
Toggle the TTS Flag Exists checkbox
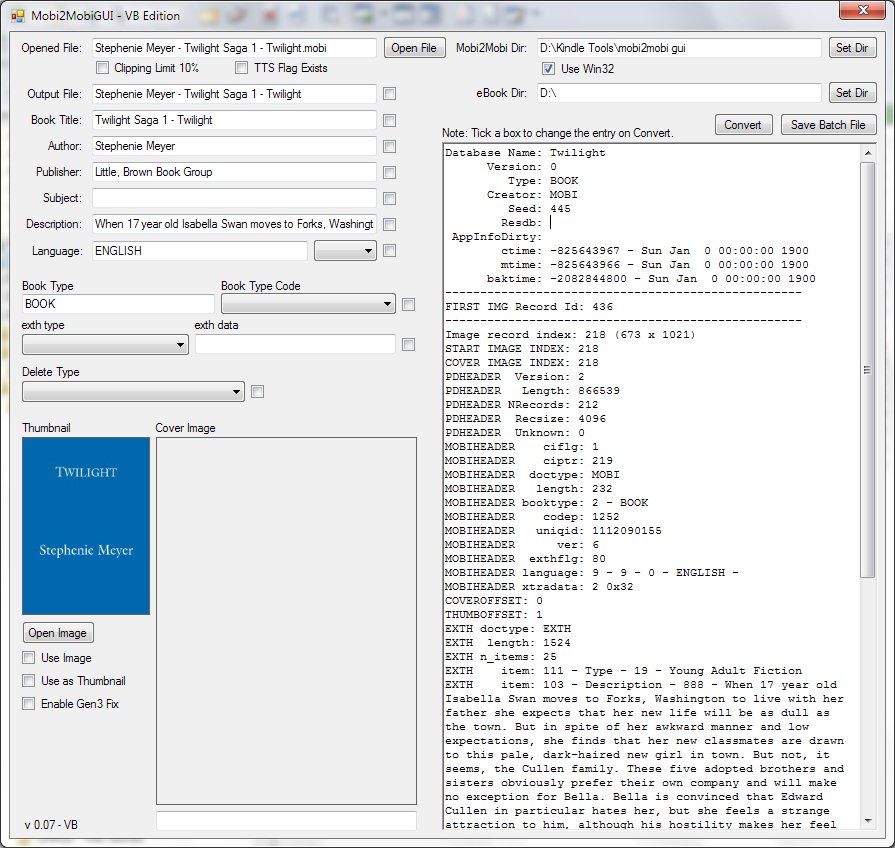tap(242, 68)
